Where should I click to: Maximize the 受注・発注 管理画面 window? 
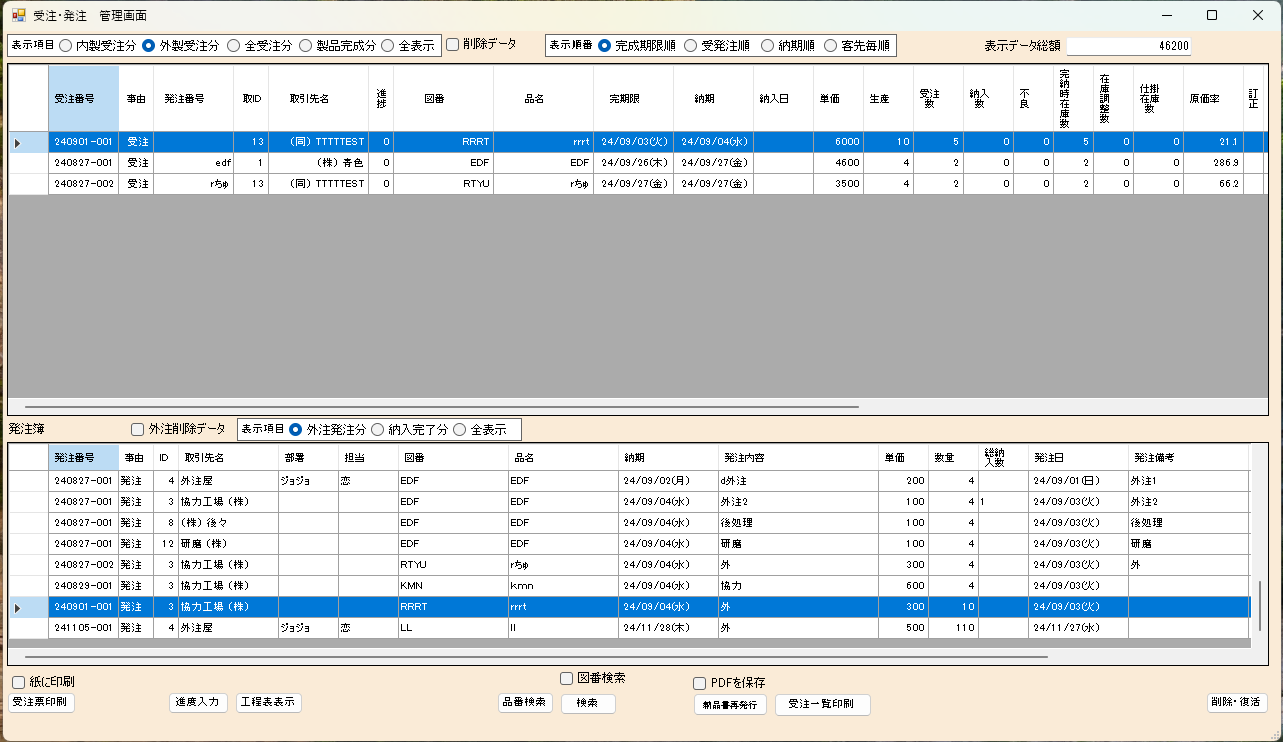(1212, 15)
